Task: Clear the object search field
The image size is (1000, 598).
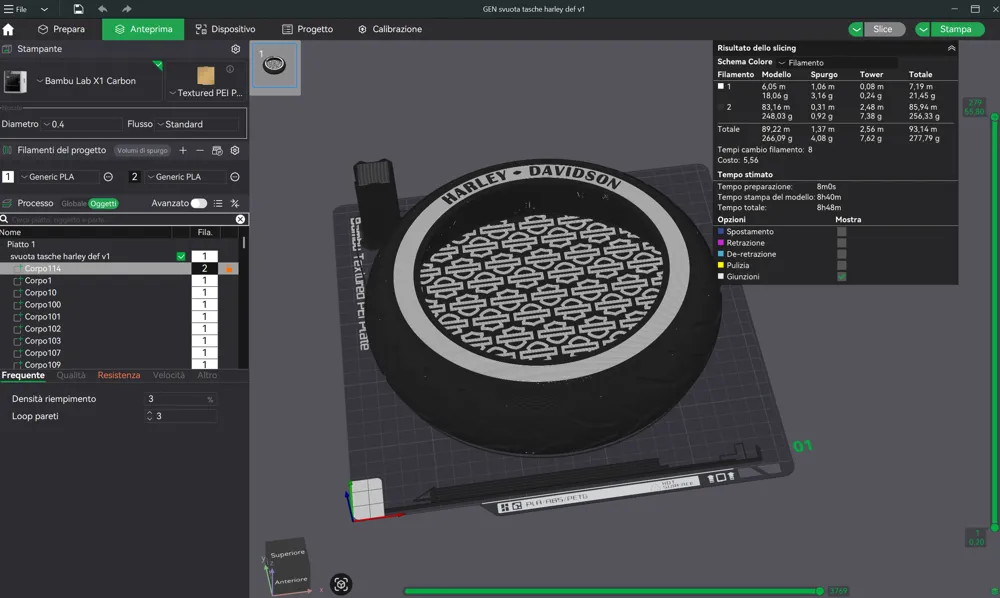Action: (240, 219)
